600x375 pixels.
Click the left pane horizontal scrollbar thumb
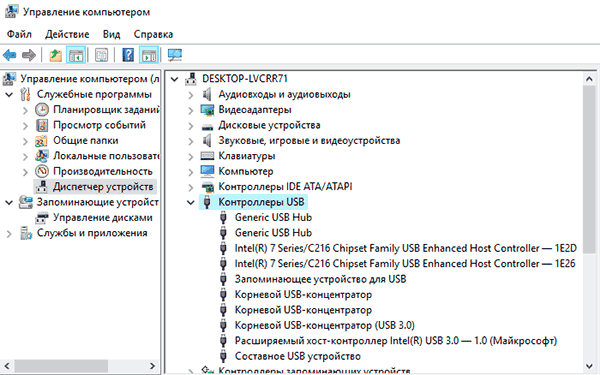60,366
